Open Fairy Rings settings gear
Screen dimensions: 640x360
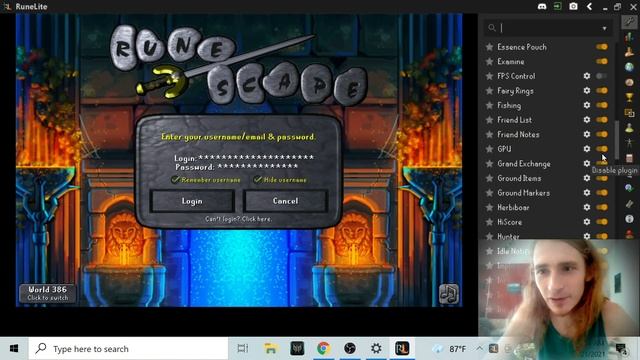click(587, 91)
